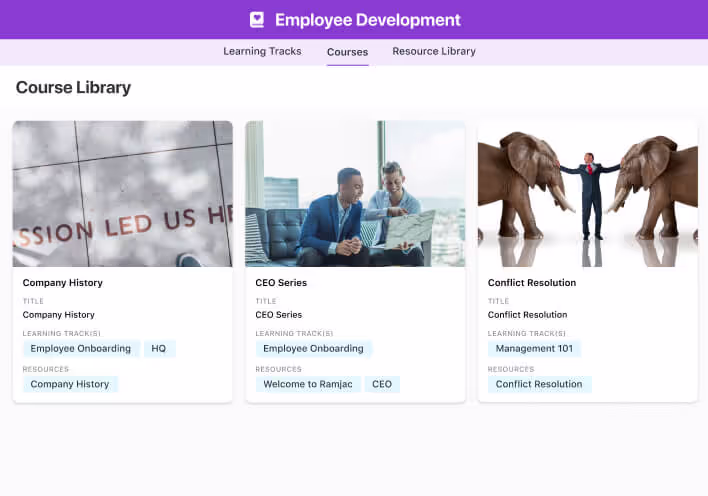Open the Welcome to Ramjac resource tag

point(306,384)
